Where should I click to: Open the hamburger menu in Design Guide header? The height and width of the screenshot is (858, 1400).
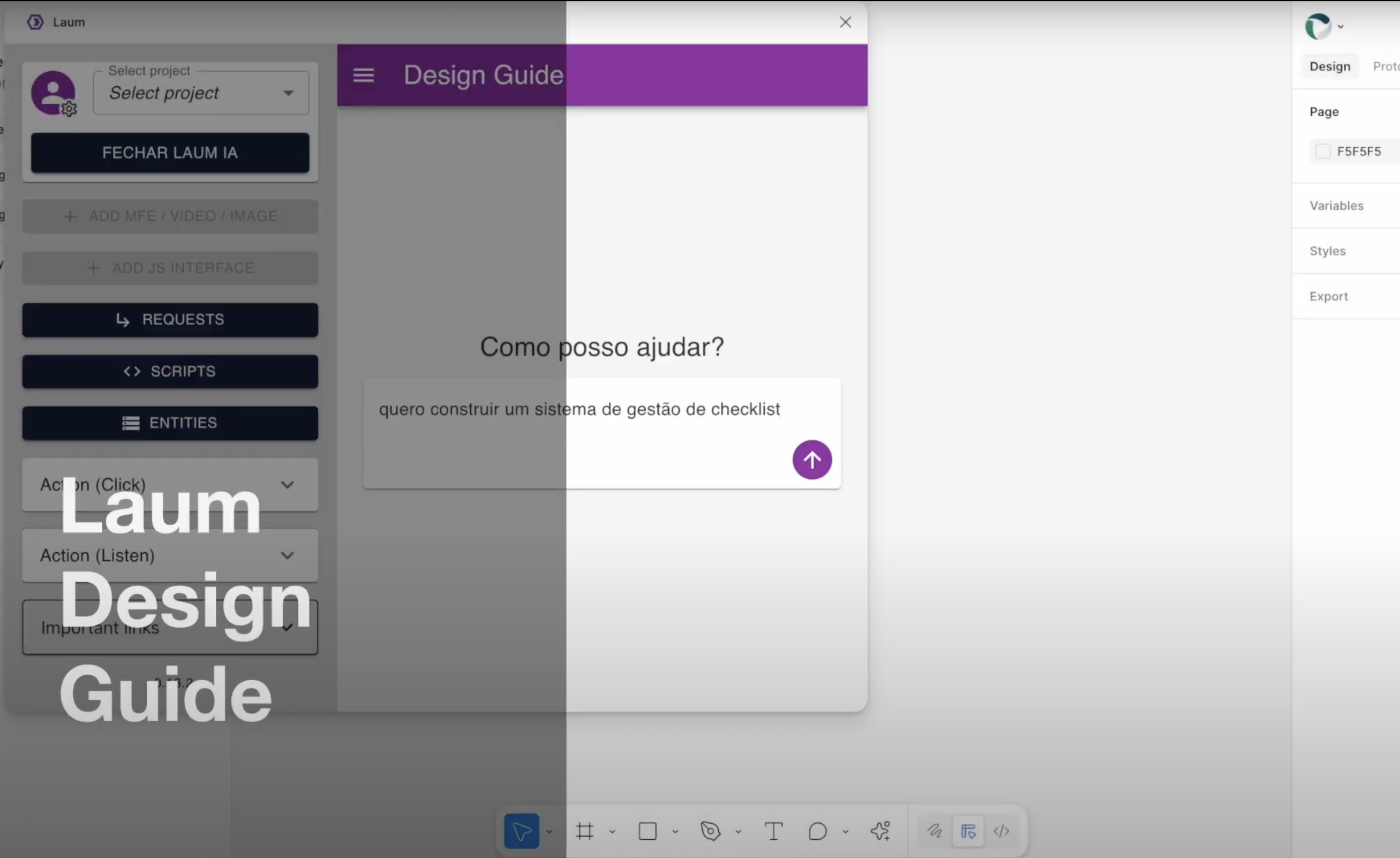click(363, 75)
